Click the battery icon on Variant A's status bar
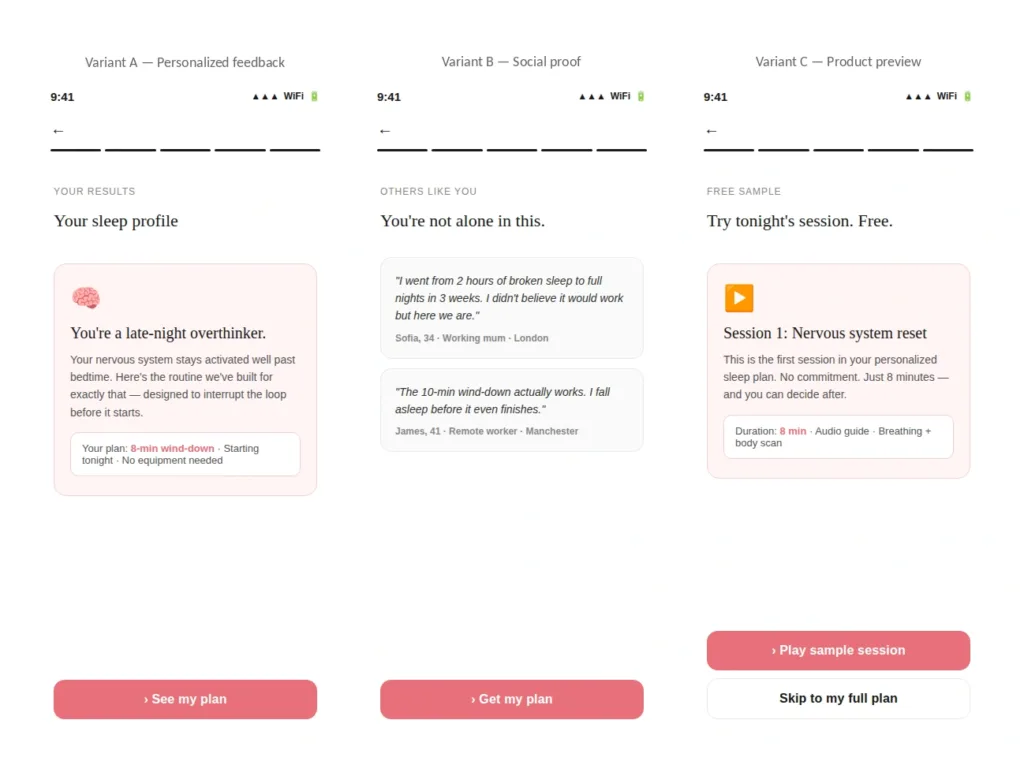 (x=315, y=95)
